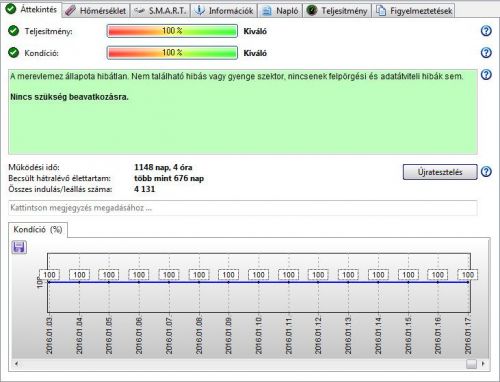Click the 'több mint 676 nap' value

[169, 178]
